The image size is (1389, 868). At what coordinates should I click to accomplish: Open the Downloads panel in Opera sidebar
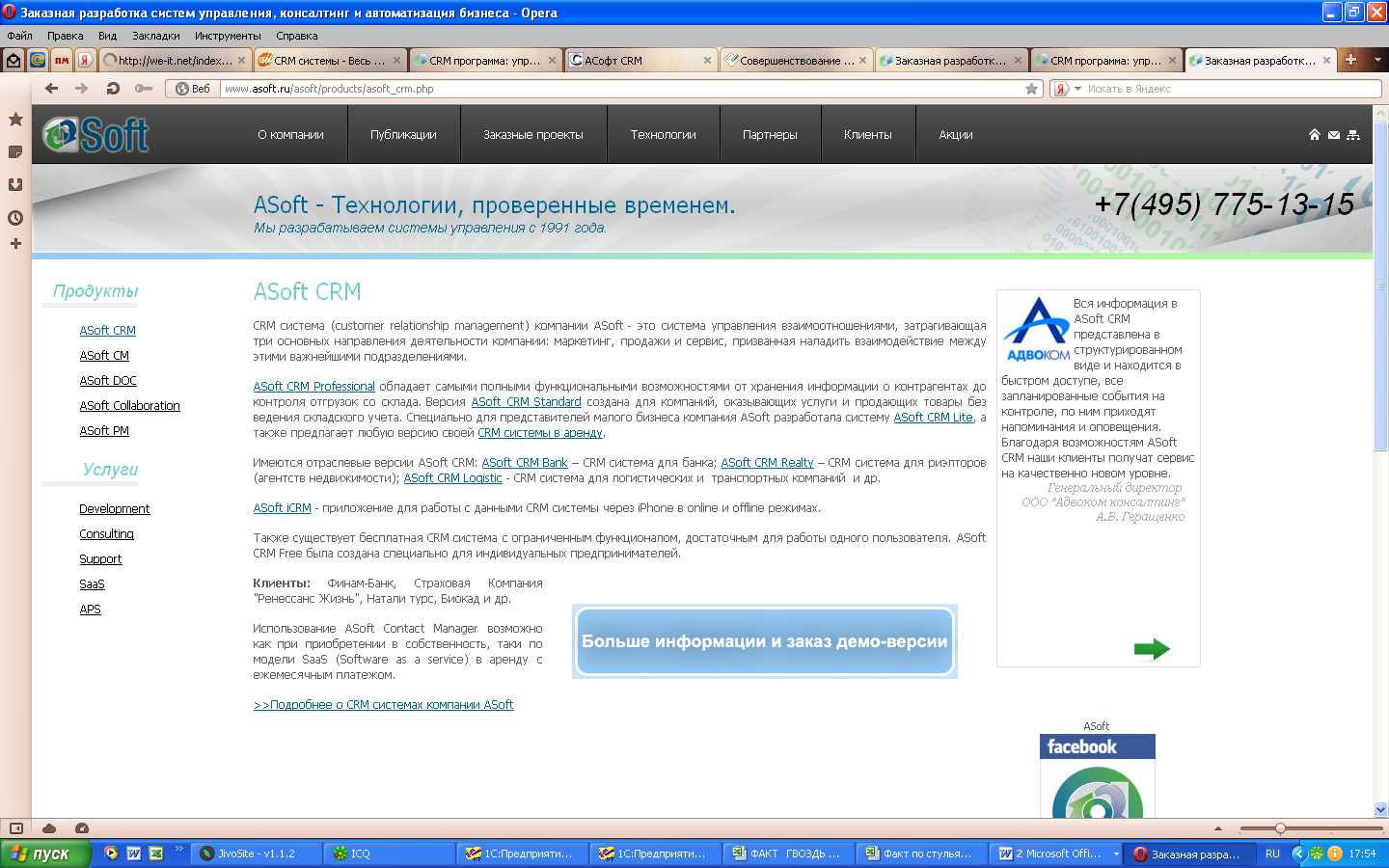point(15,184)
